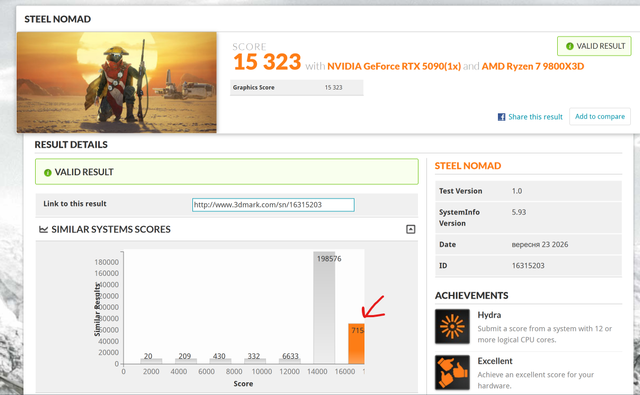Click the Hydra achievement icon
Viewport: 640px width, 395px height.
coord(452,326)
